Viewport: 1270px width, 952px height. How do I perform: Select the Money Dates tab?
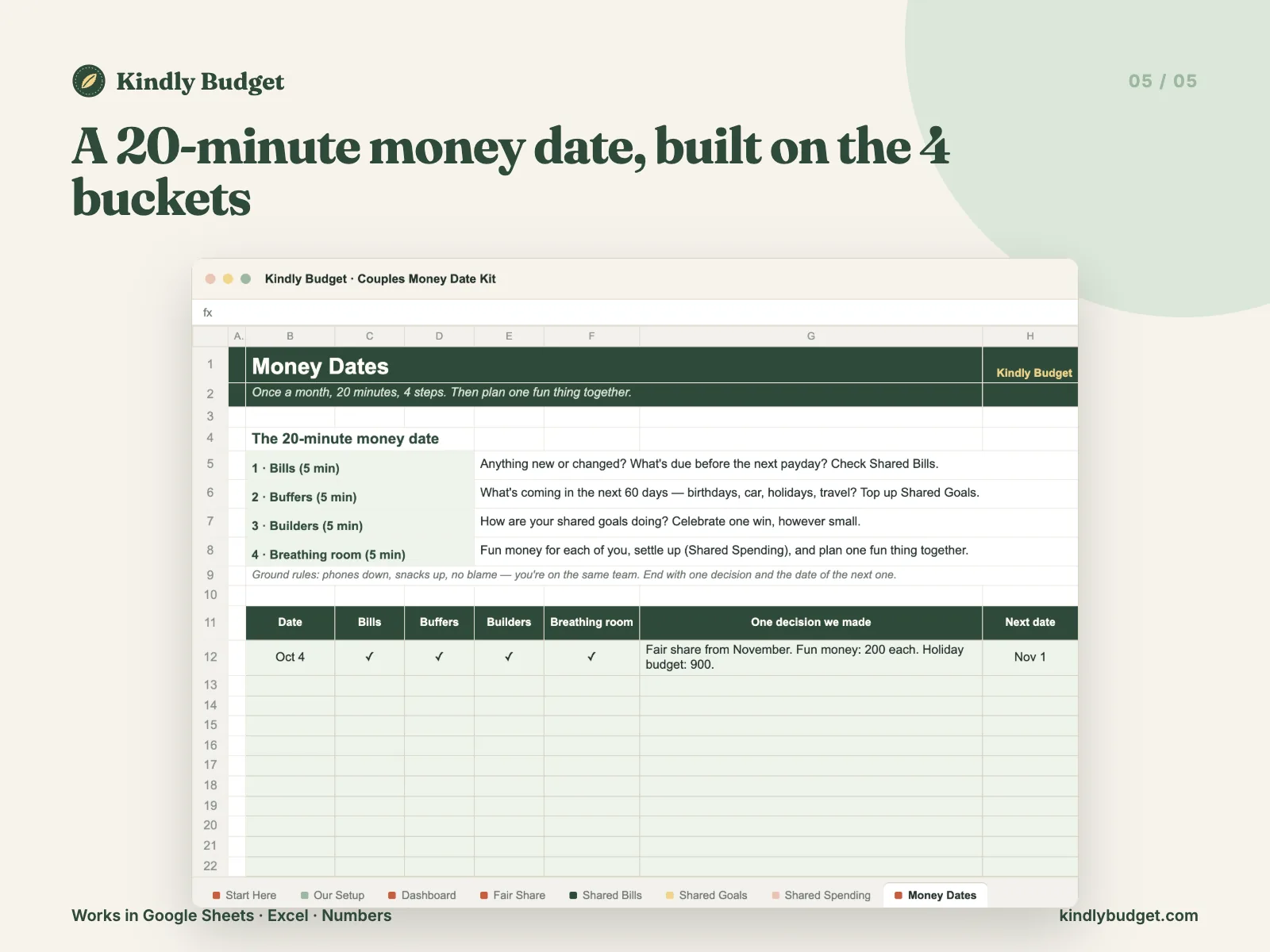pos(935,895)
